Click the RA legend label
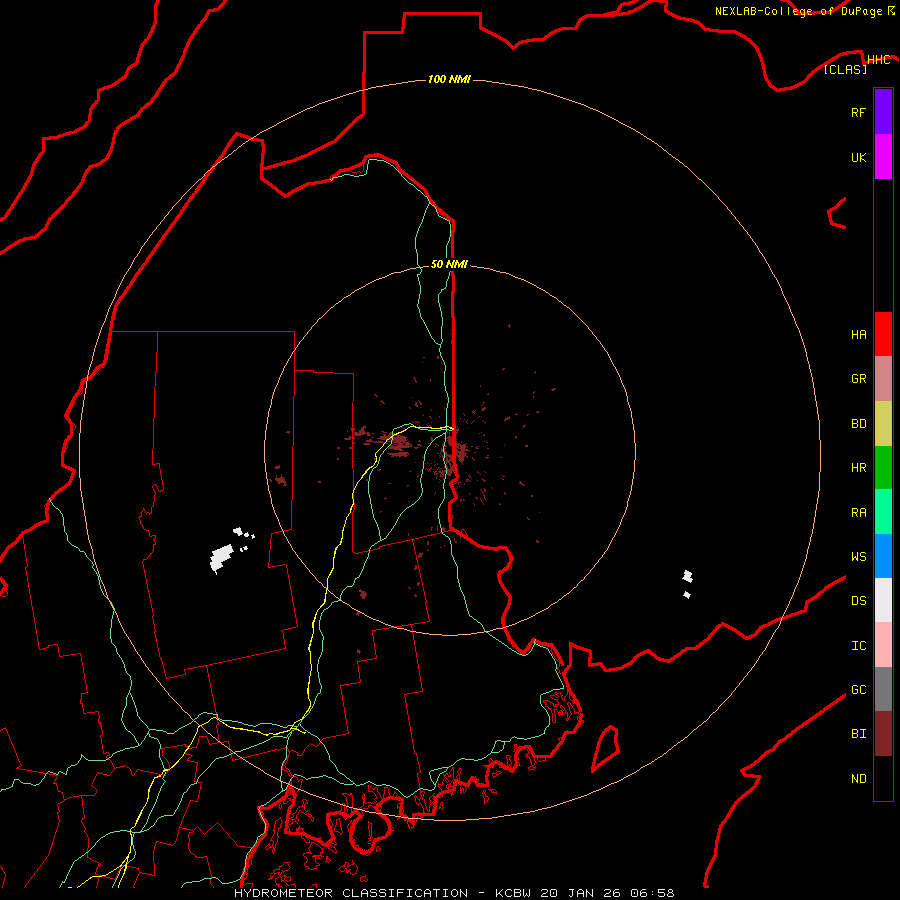The height and width of the screenshot is (900, 900). tap(858, 513)
